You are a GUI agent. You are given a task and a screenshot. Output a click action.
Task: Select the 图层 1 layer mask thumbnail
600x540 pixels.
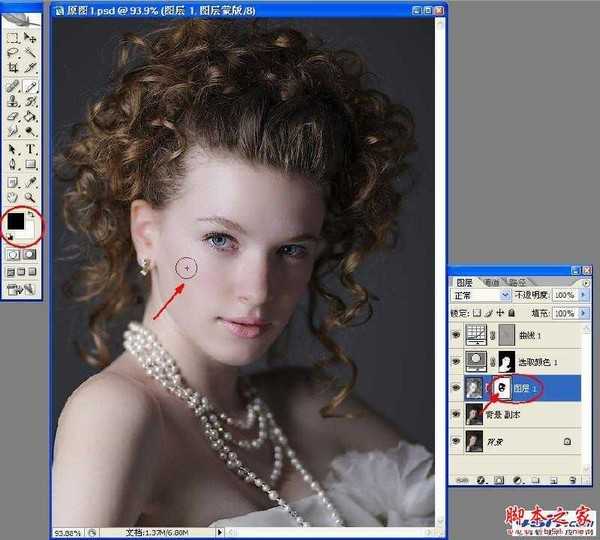[501, 388]
